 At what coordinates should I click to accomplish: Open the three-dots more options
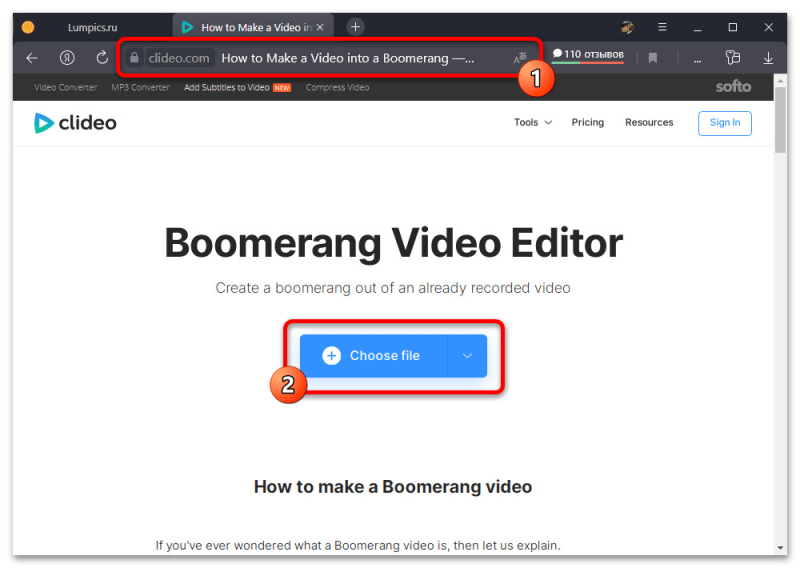pos(697,61)
